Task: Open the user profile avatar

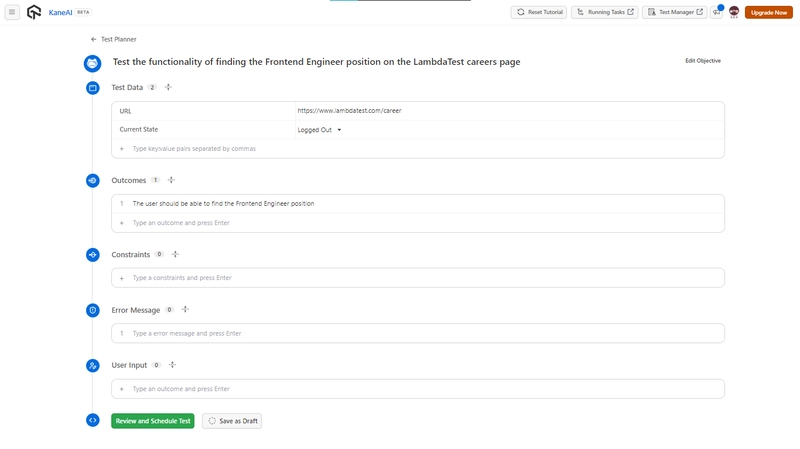Action: point(734,12)
